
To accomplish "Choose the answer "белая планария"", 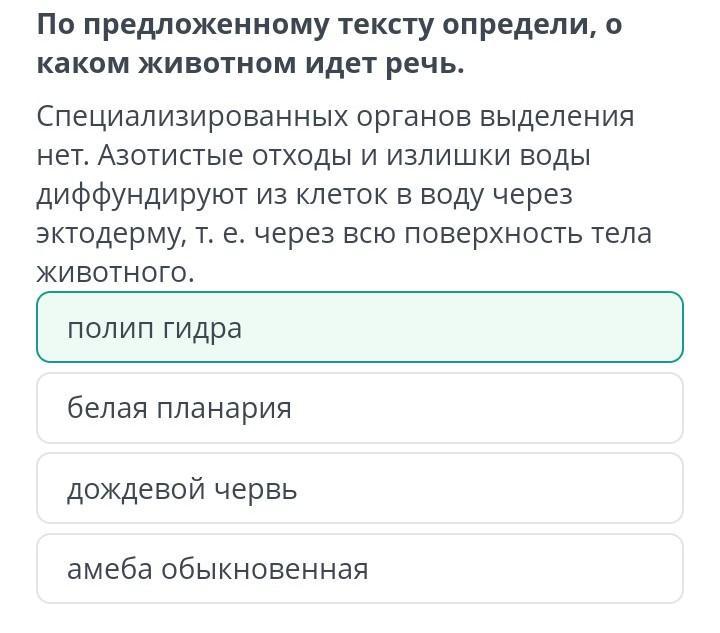I will pos(359,408).
